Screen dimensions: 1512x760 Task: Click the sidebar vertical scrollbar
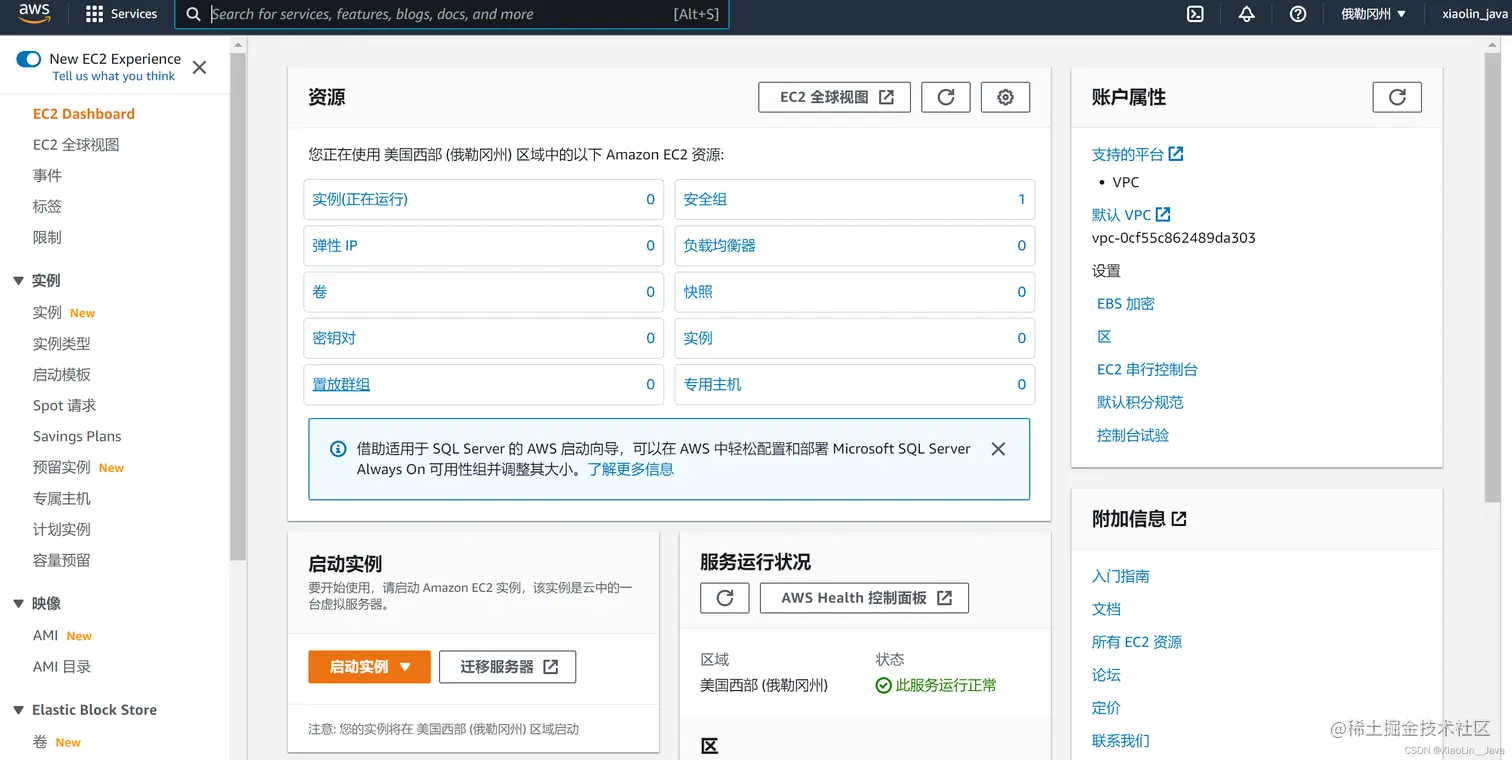click(238, 305)
